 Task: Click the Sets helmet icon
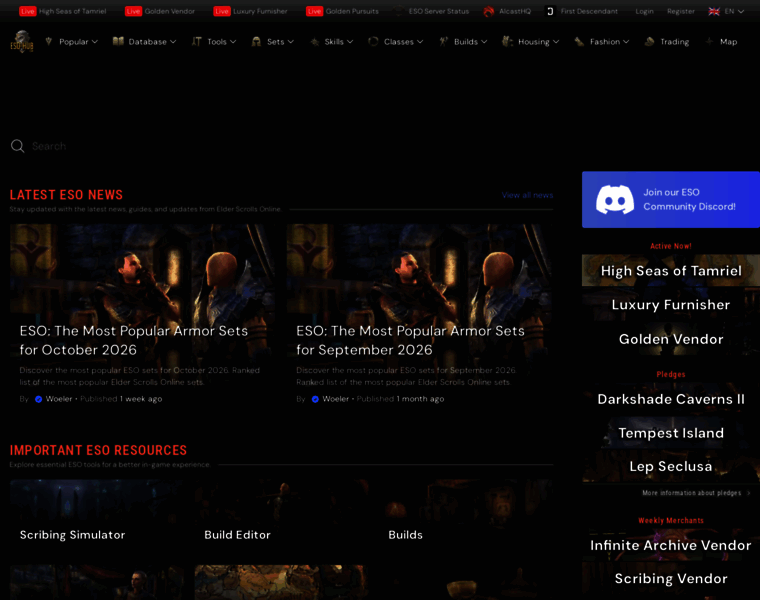coord(256,42)
